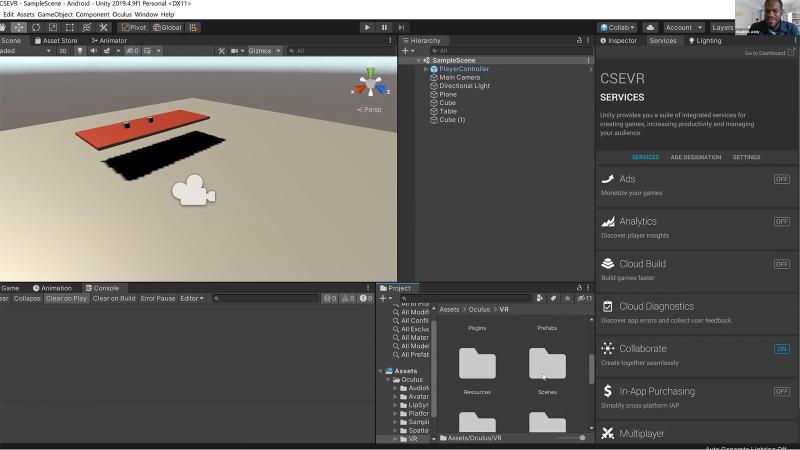The height and width of the screenshot is (450, 800).
Task: Click the Pause button
Action: click(x=384, y=28)
